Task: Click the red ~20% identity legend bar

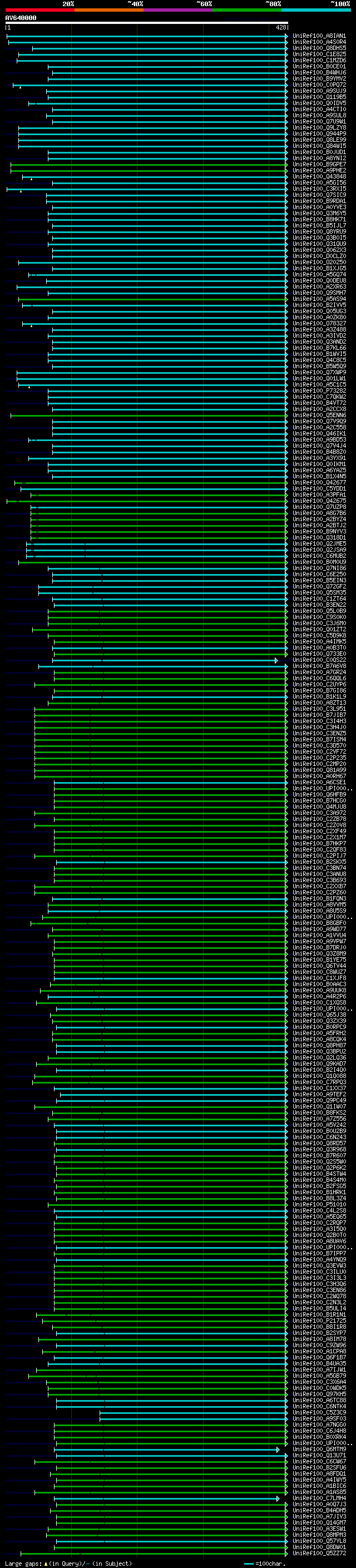Action: [39, 10]
